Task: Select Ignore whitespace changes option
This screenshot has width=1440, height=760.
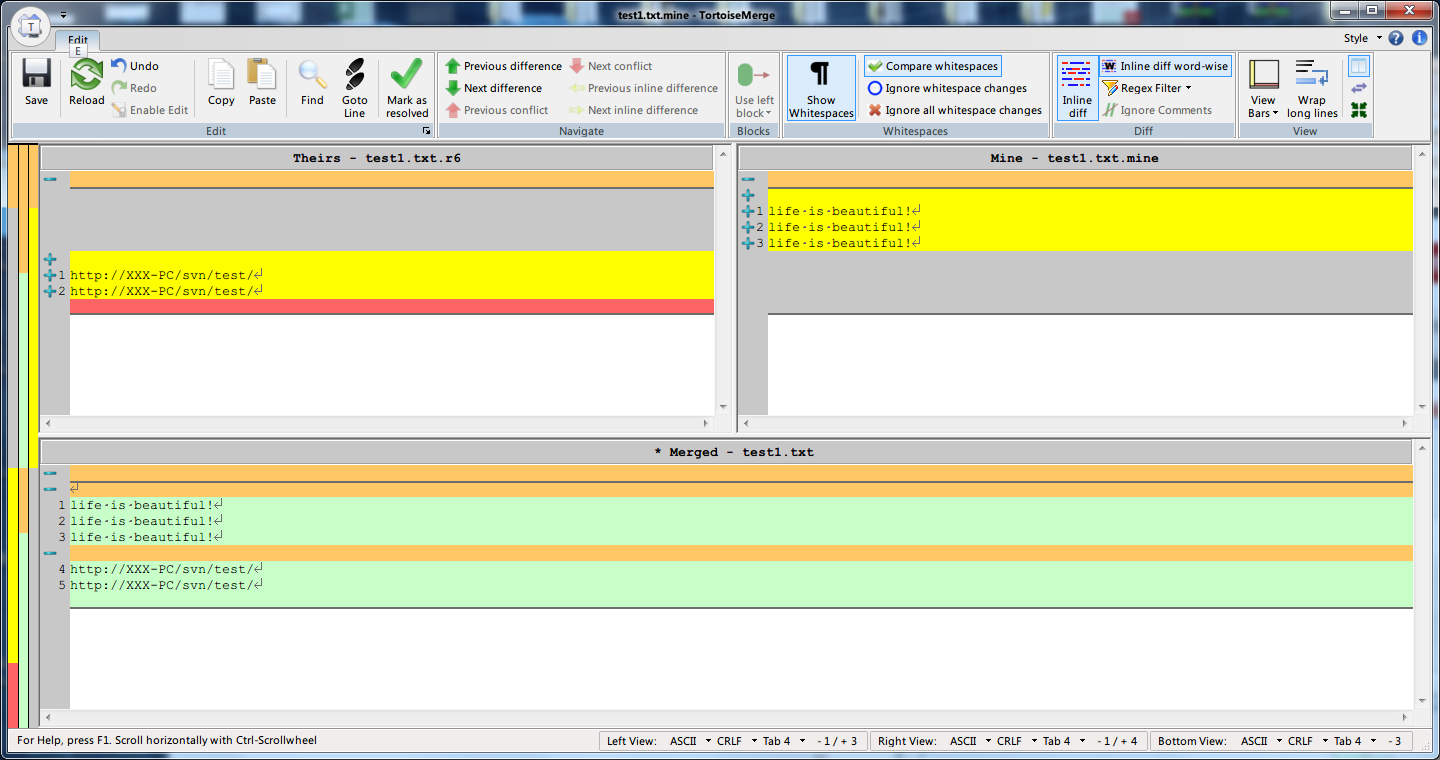Action: [946, 88]
